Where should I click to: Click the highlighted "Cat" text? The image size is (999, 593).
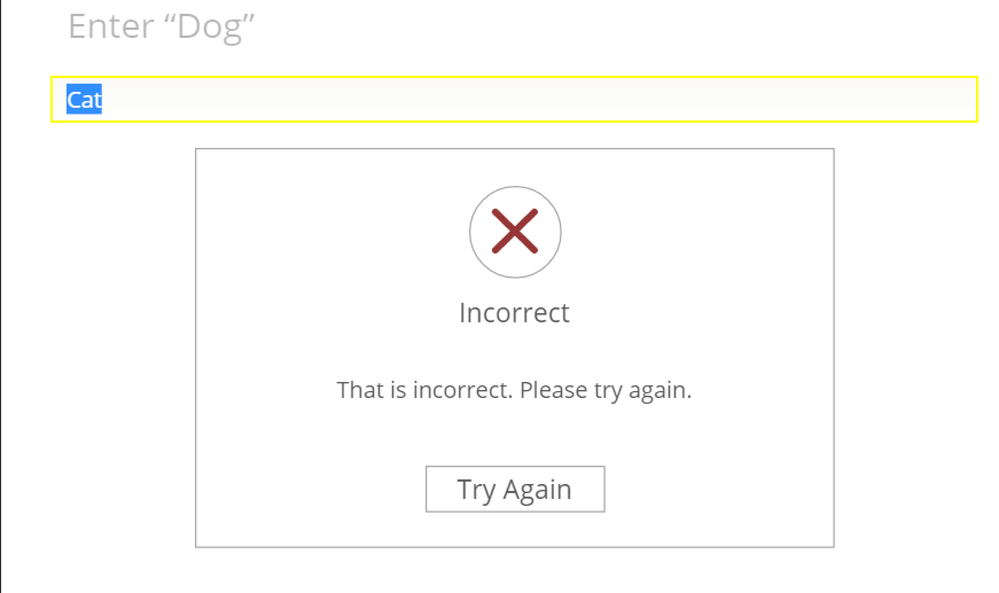(84, 100)
